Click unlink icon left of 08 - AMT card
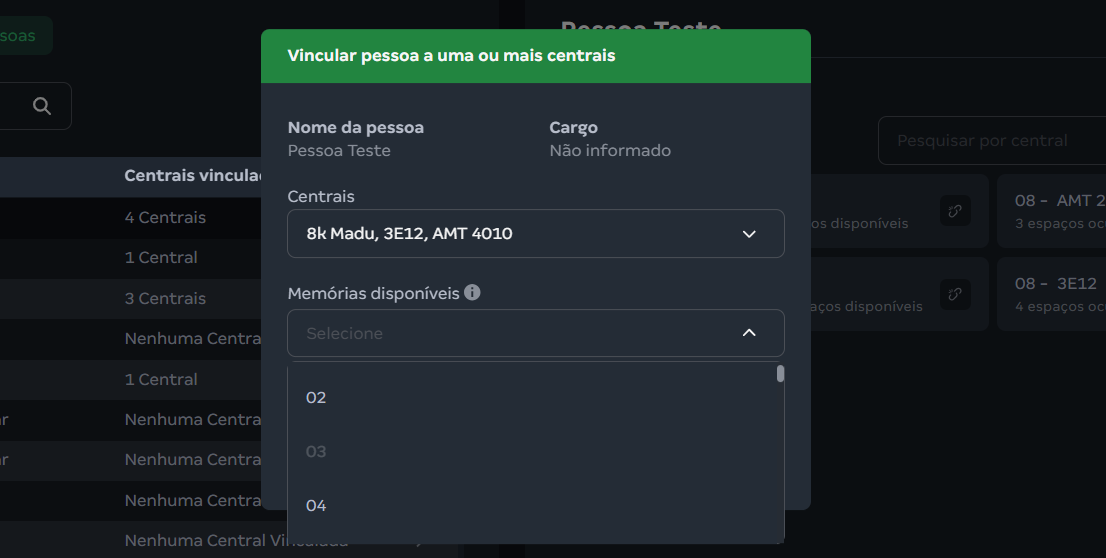 pos(955,210)
